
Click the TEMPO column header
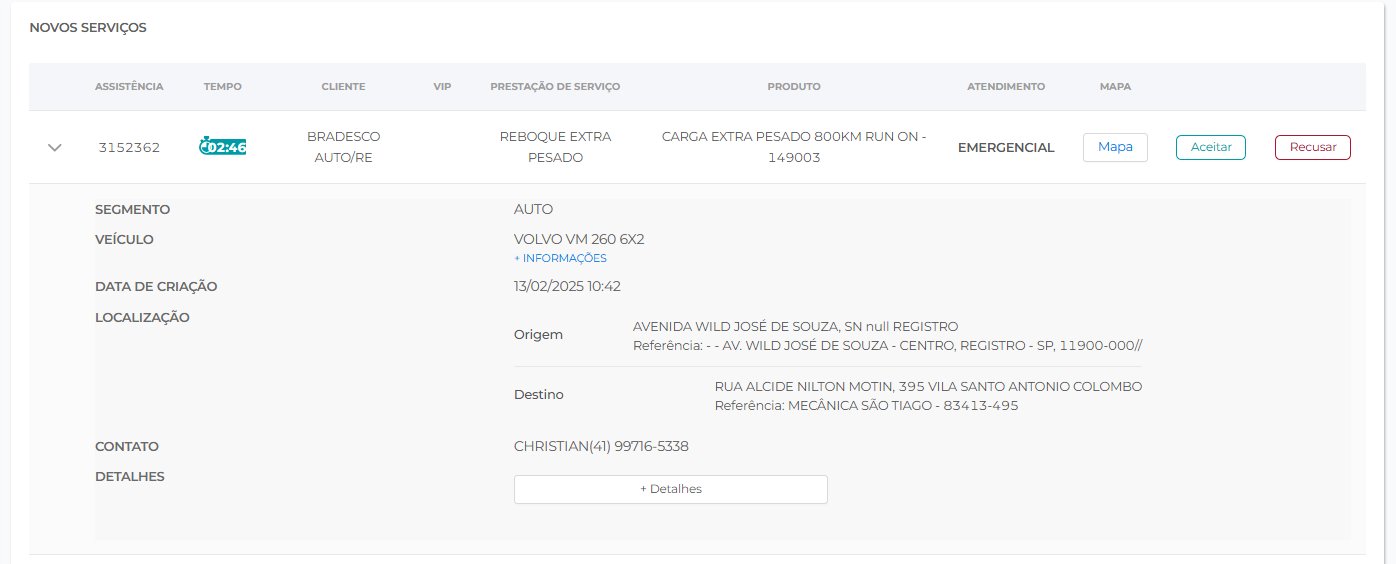(x=222, y=87)
